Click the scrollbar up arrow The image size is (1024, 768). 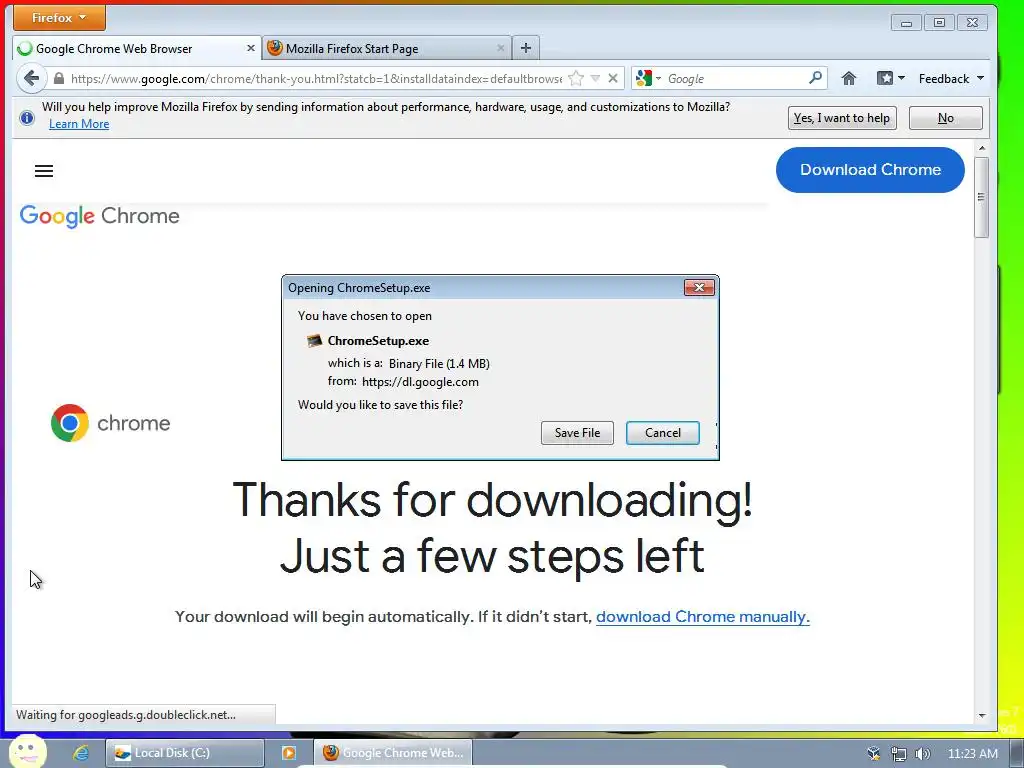click(982, 148)
